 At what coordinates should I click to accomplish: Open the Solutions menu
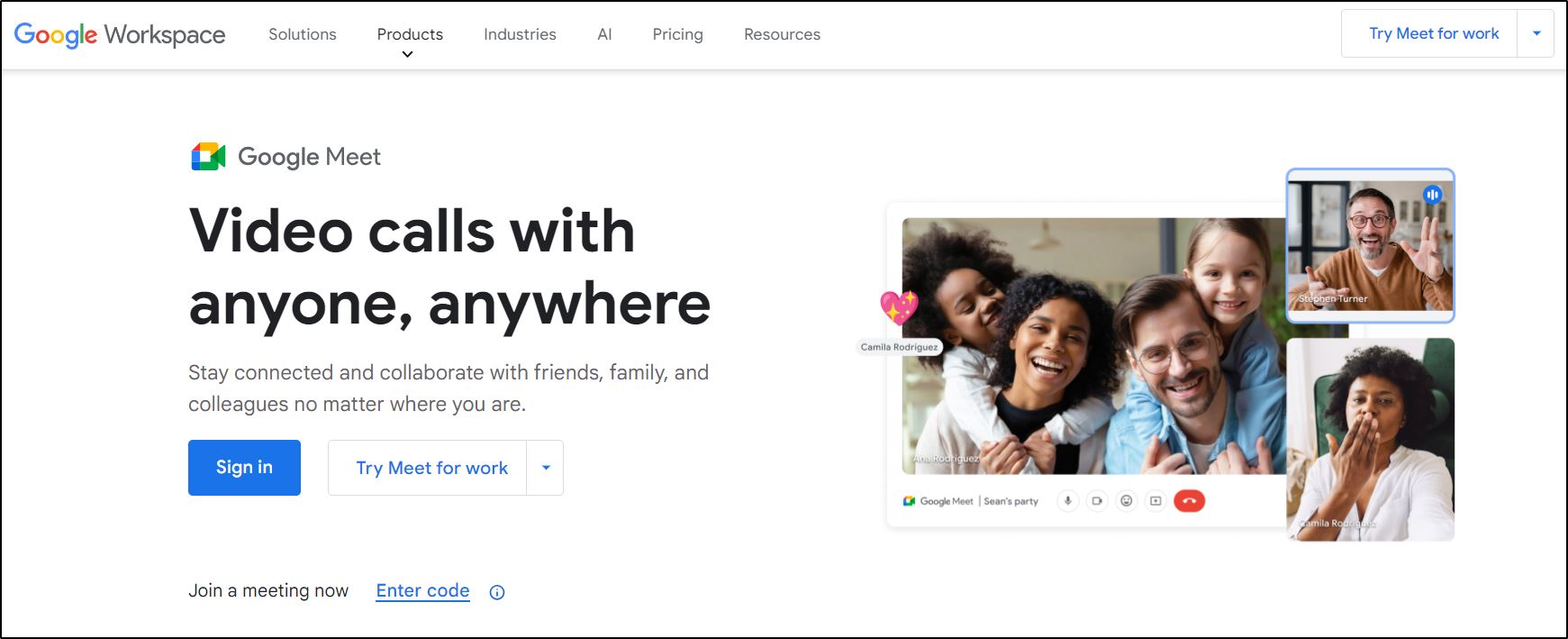tap(302, 34)
